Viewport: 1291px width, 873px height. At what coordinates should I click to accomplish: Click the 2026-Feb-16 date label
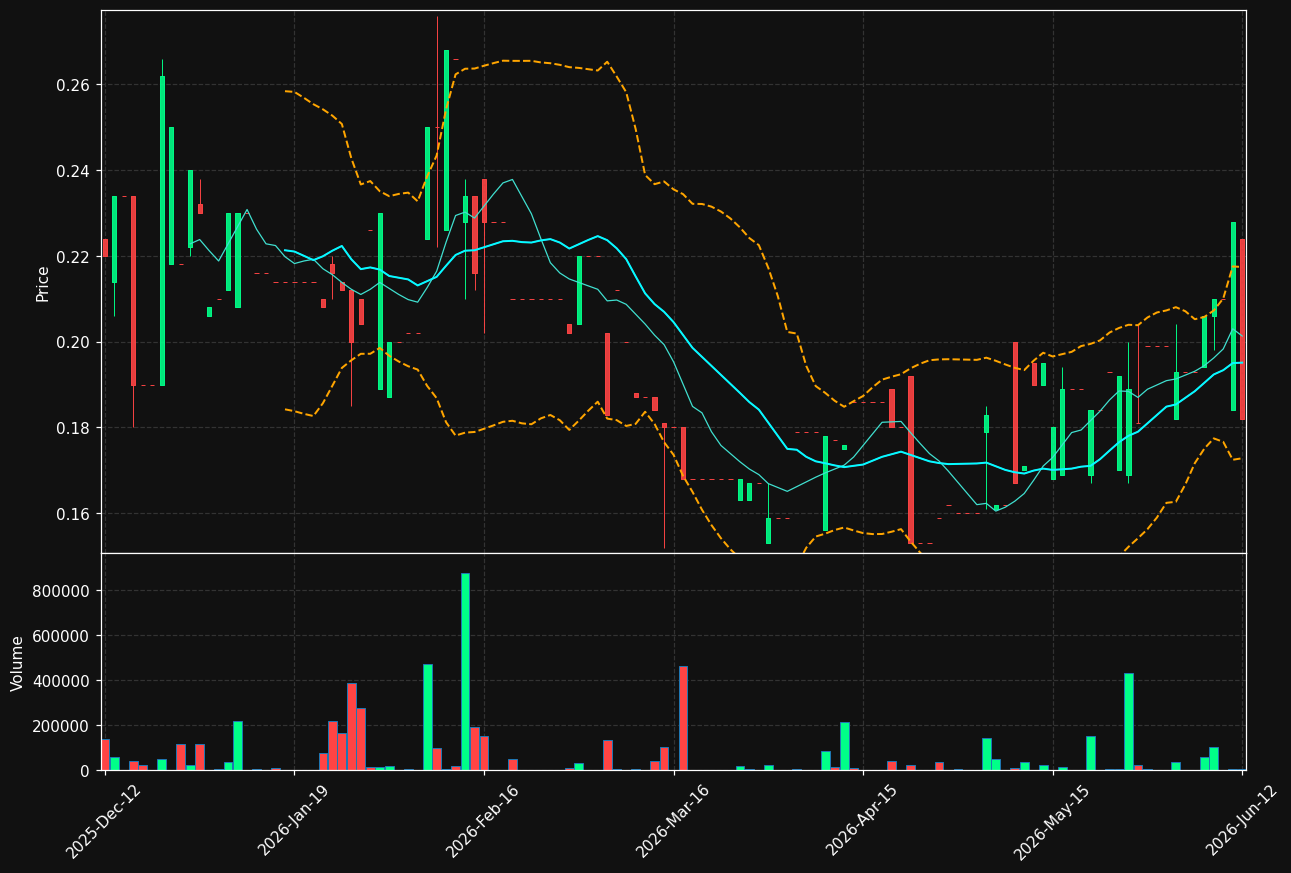click(x=483, y=821)
